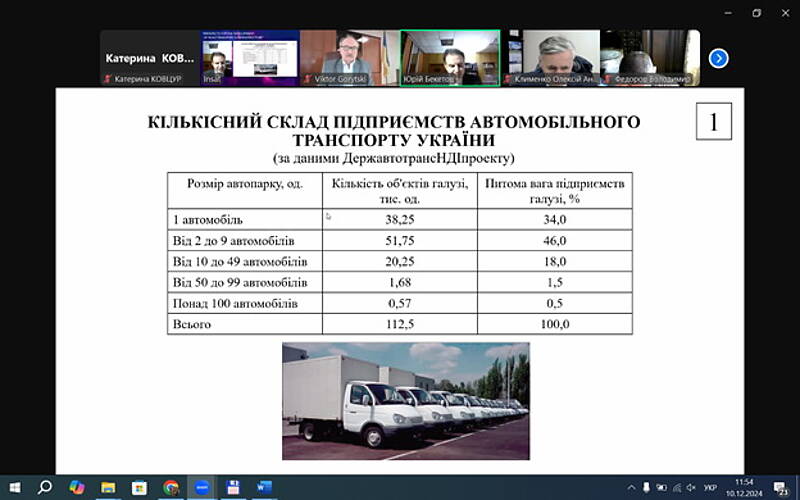
Task: Click microphone tray icon
Action: coord(646,488)
